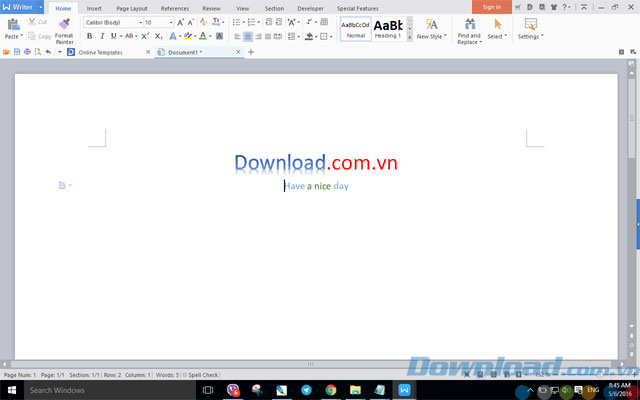Click the Settings ribbon icon
The width and height of the screenshot is (640, 400).
click(x=531, y=24)
